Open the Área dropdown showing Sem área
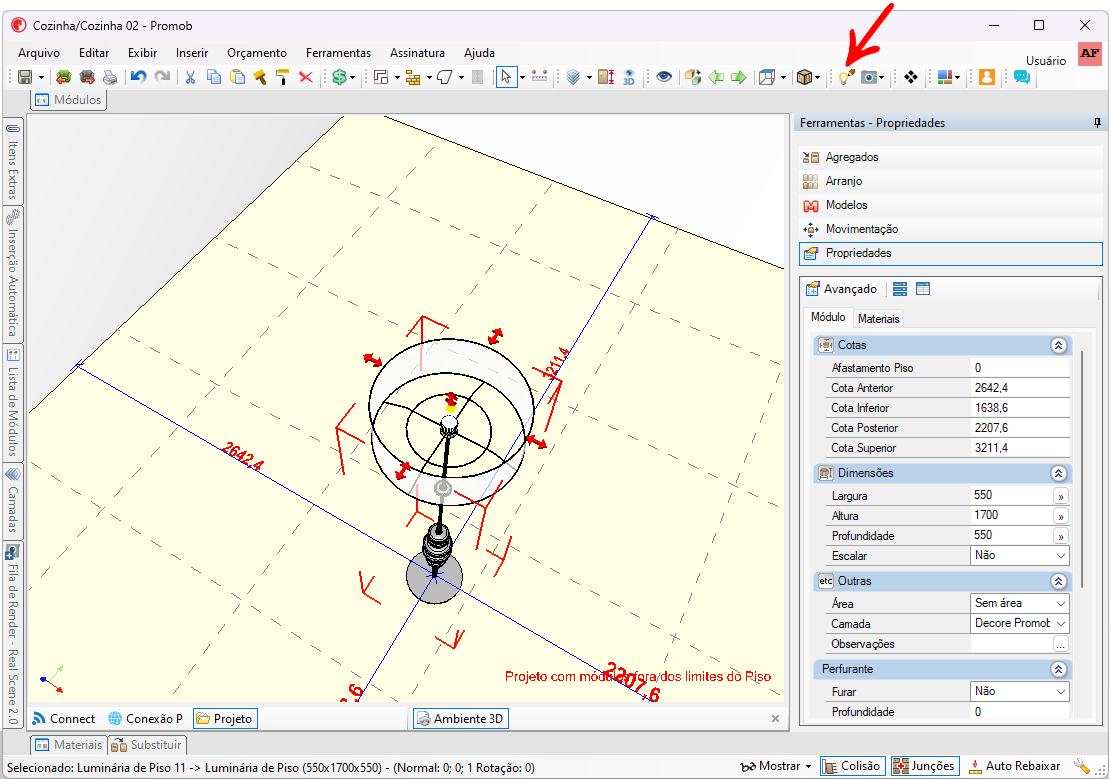 click(x=1019, y=604)
